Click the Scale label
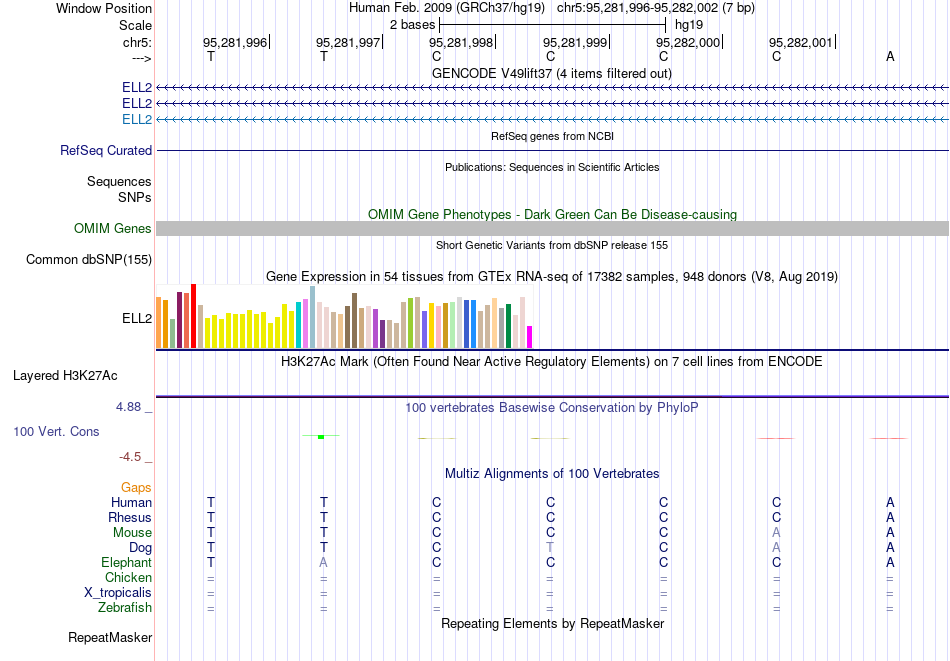The image size is (950, 661). [x=136, y=25]
